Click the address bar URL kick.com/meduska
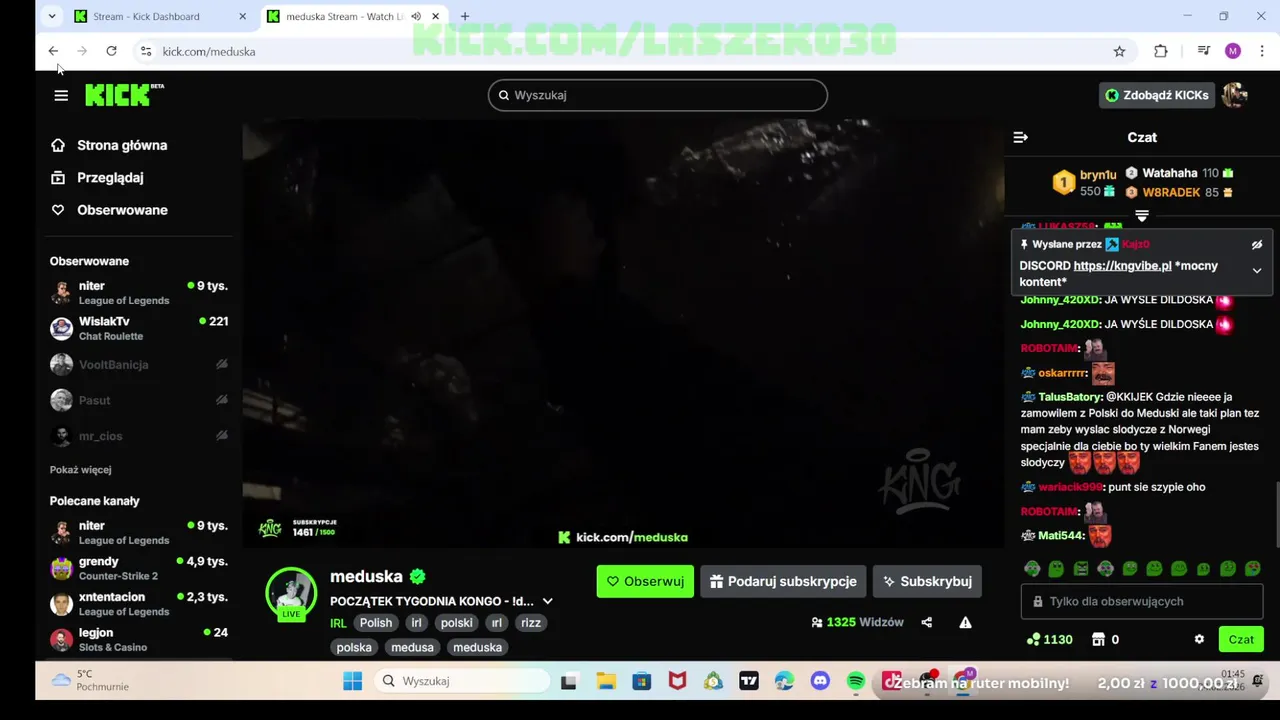 point(209,51)
